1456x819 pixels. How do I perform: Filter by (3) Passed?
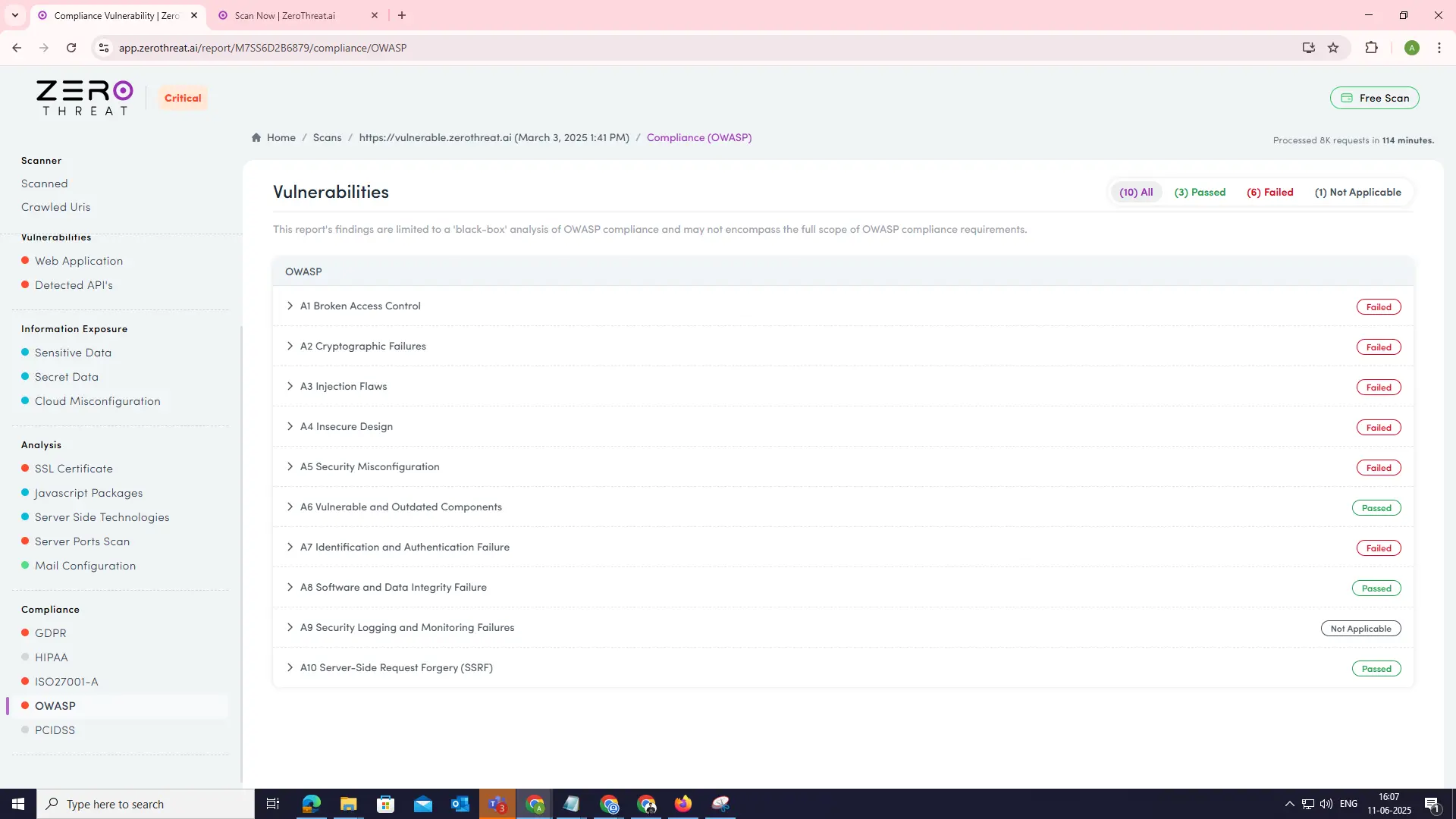click(x=1200, y=193)
